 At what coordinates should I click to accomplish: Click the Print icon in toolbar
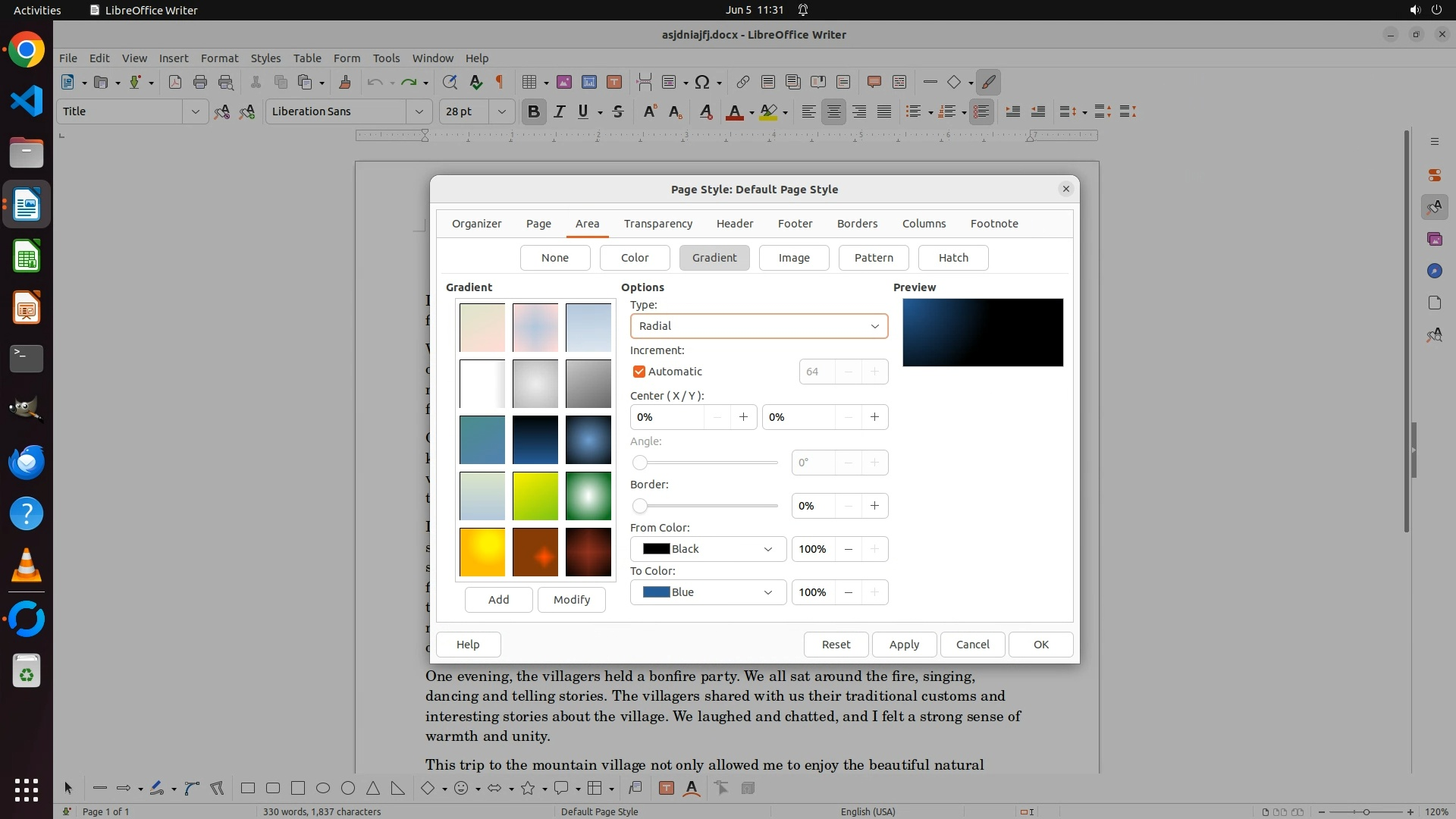click(x=200, y=82)
